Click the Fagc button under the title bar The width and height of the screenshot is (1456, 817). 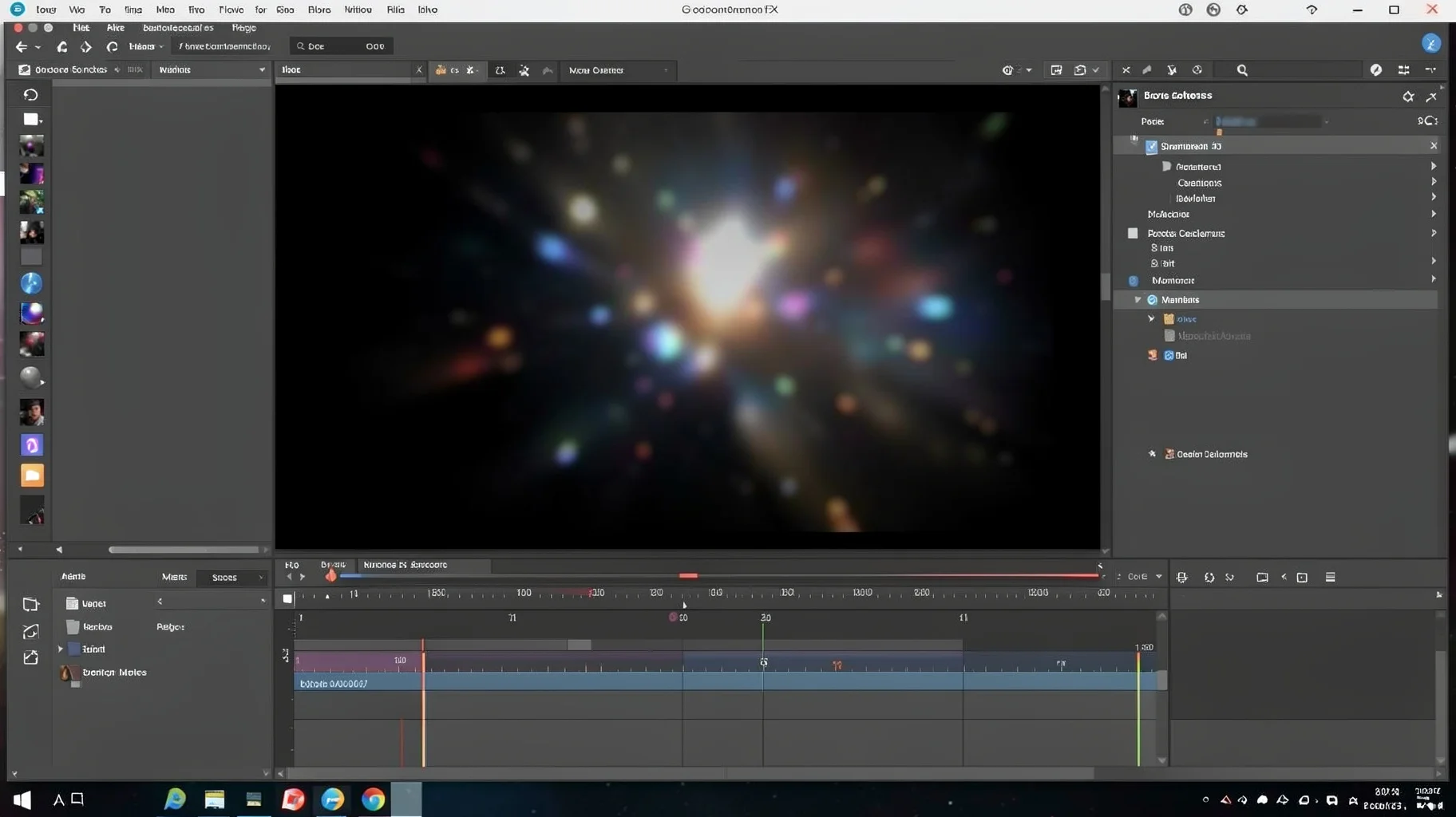243,28
